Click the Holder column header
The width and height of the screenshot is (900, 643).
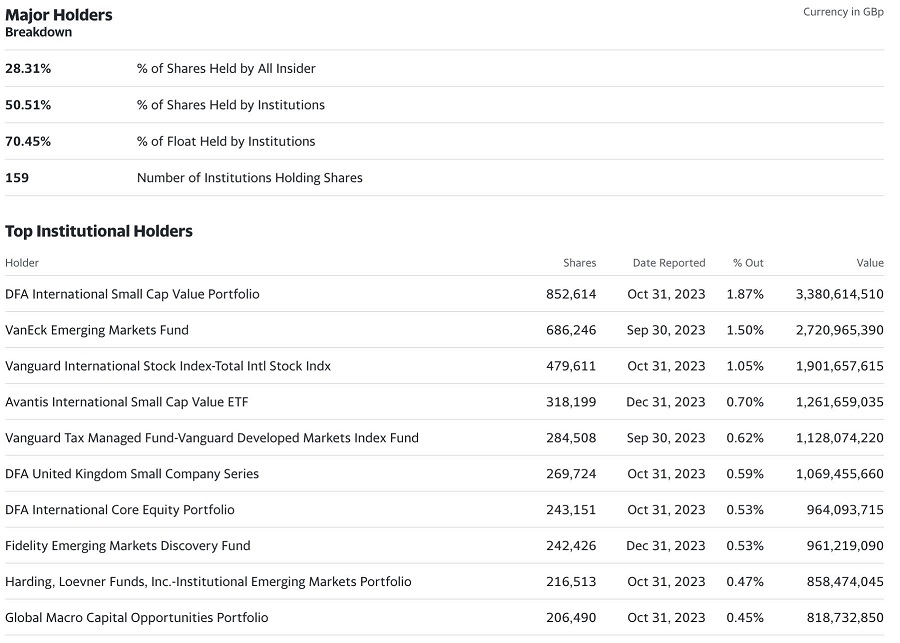pos(22,263)
